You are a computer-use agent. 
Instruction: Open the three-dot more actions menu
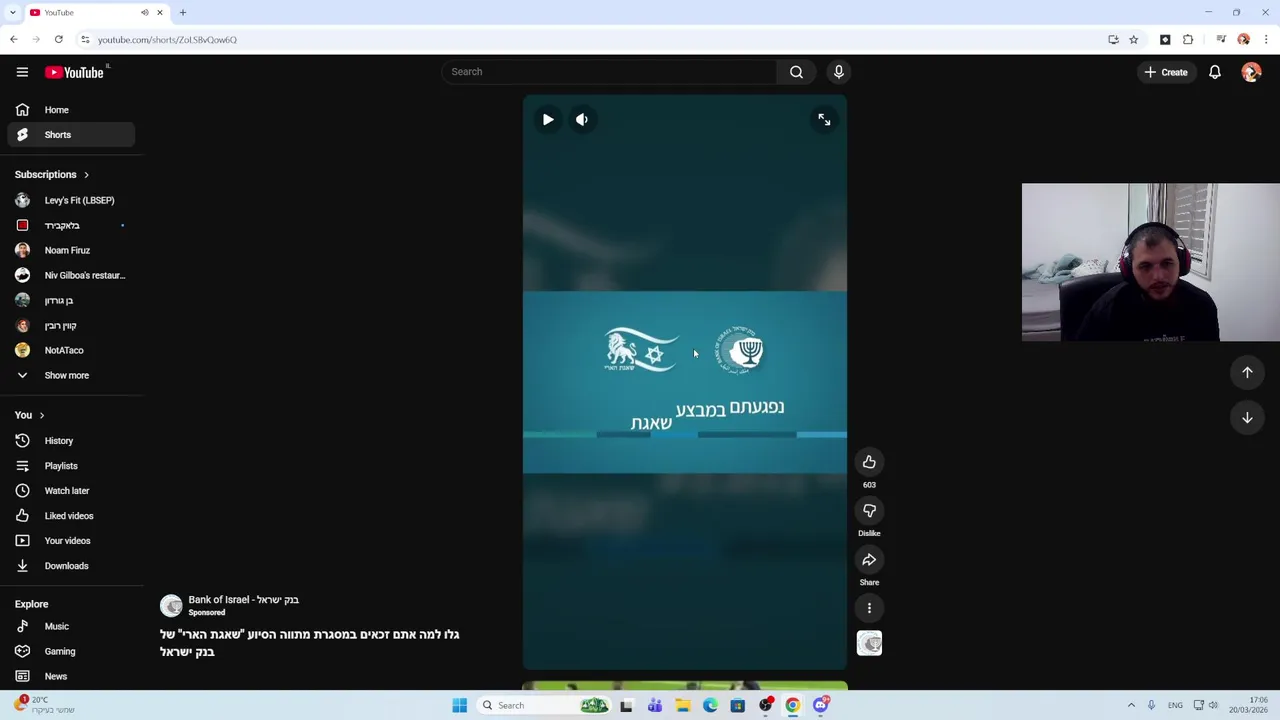click(x=869, y=608)
